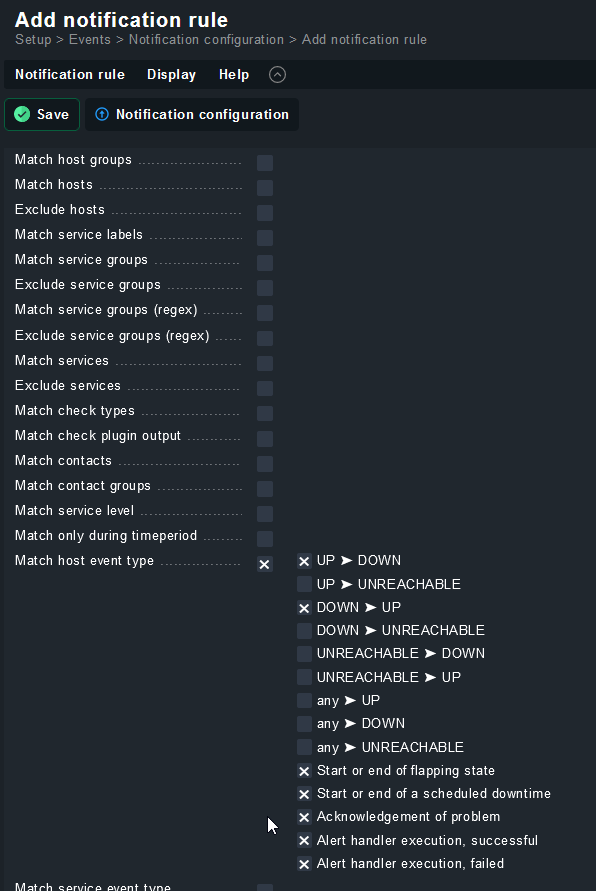Viewport: 596px width, 891px height.
Task: Open Events from the breadcrumb trail
Action: coord(89,39)
